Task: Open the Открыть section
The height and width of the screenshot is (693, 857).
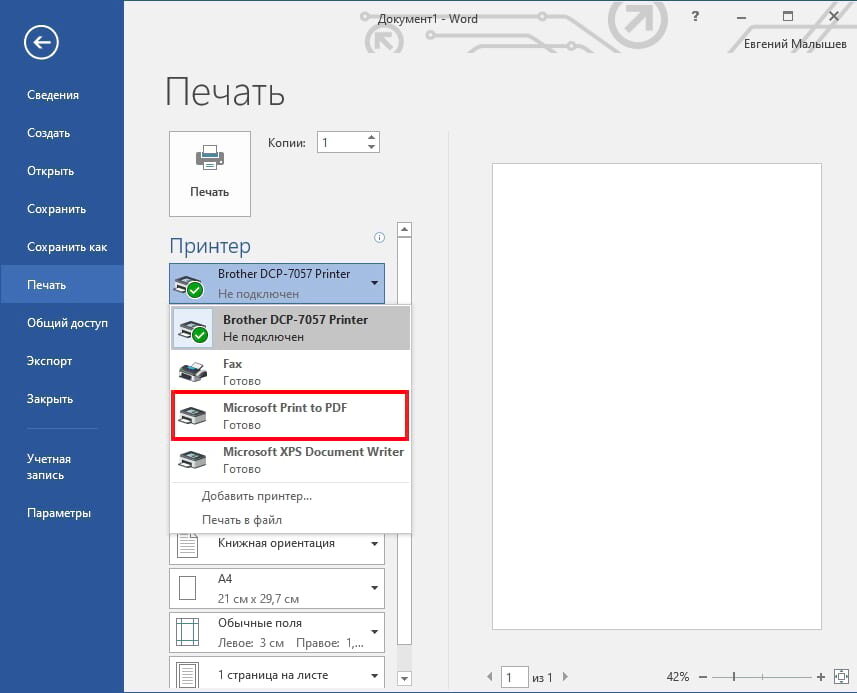Action: coord(50,171)
